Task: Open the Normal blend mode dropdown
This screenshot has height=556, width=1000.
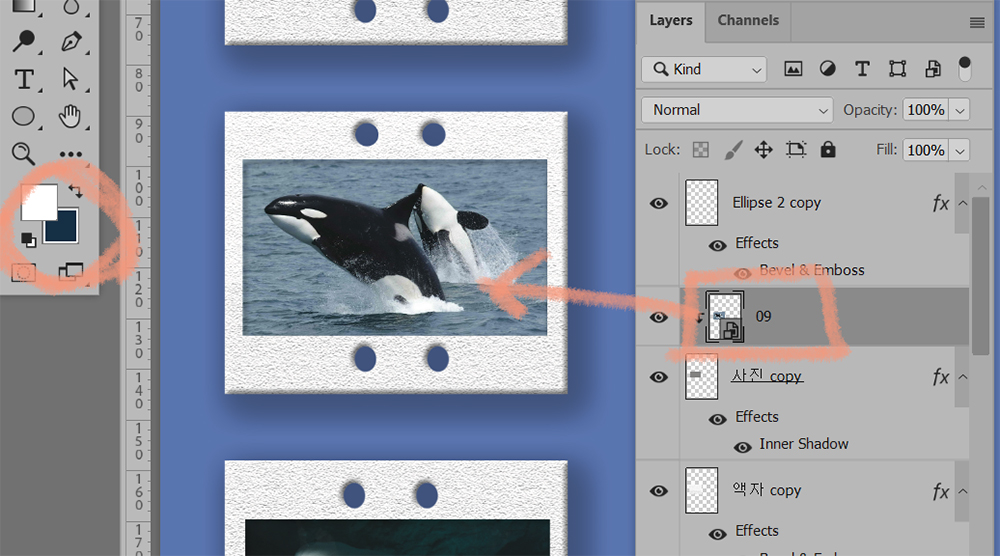Action: point(737,110)
